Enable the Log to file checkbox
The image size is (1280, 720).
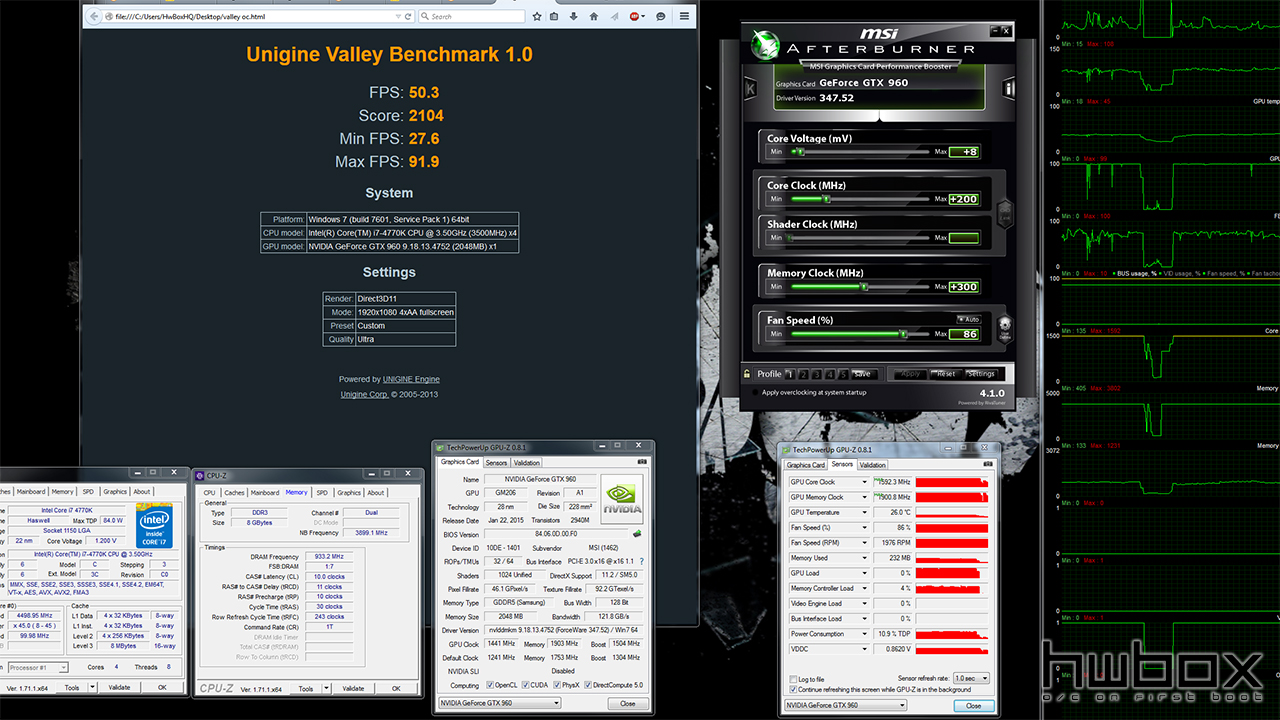(794, 679)
